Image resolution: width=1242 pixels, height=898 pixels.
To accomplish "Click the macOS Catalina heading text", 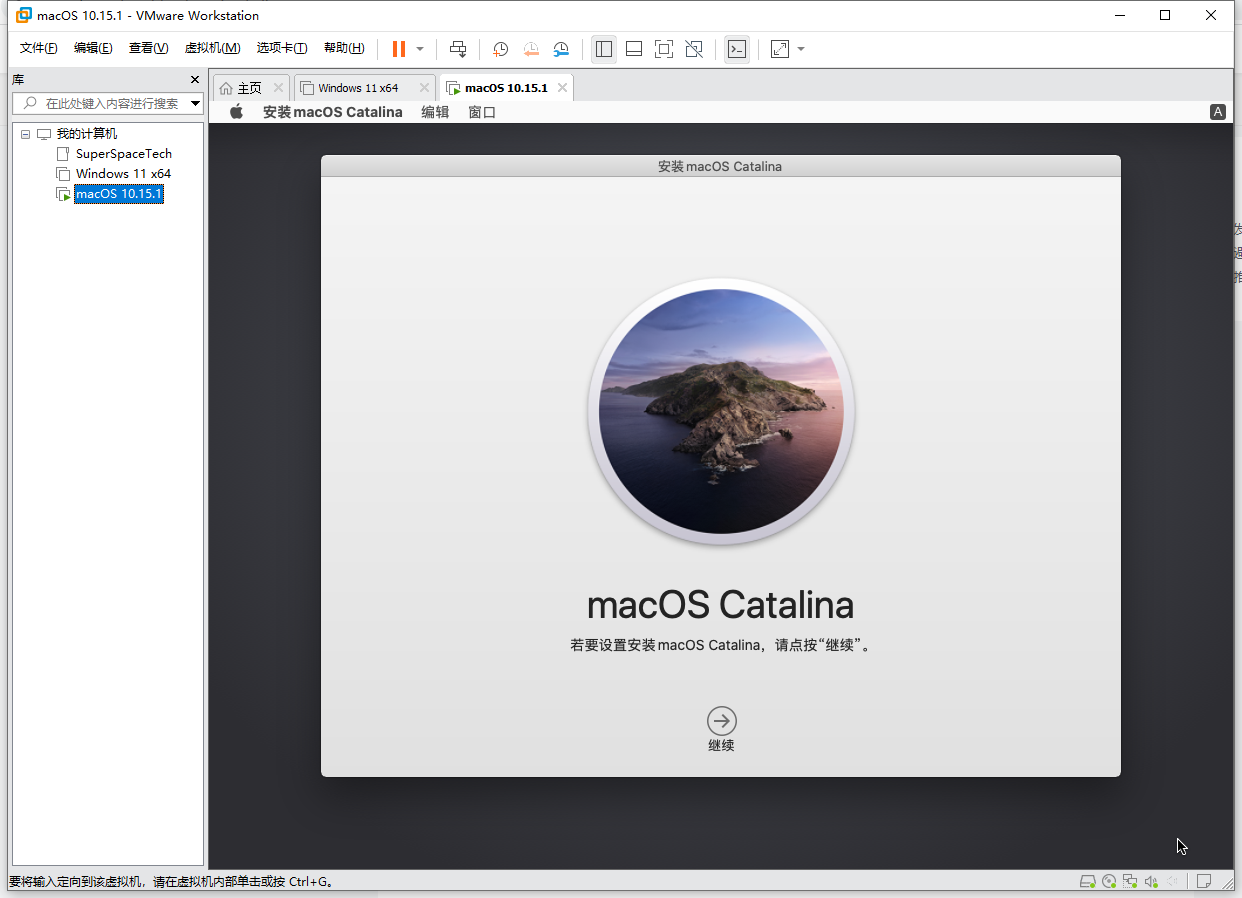I will click(x=720, y=605).
